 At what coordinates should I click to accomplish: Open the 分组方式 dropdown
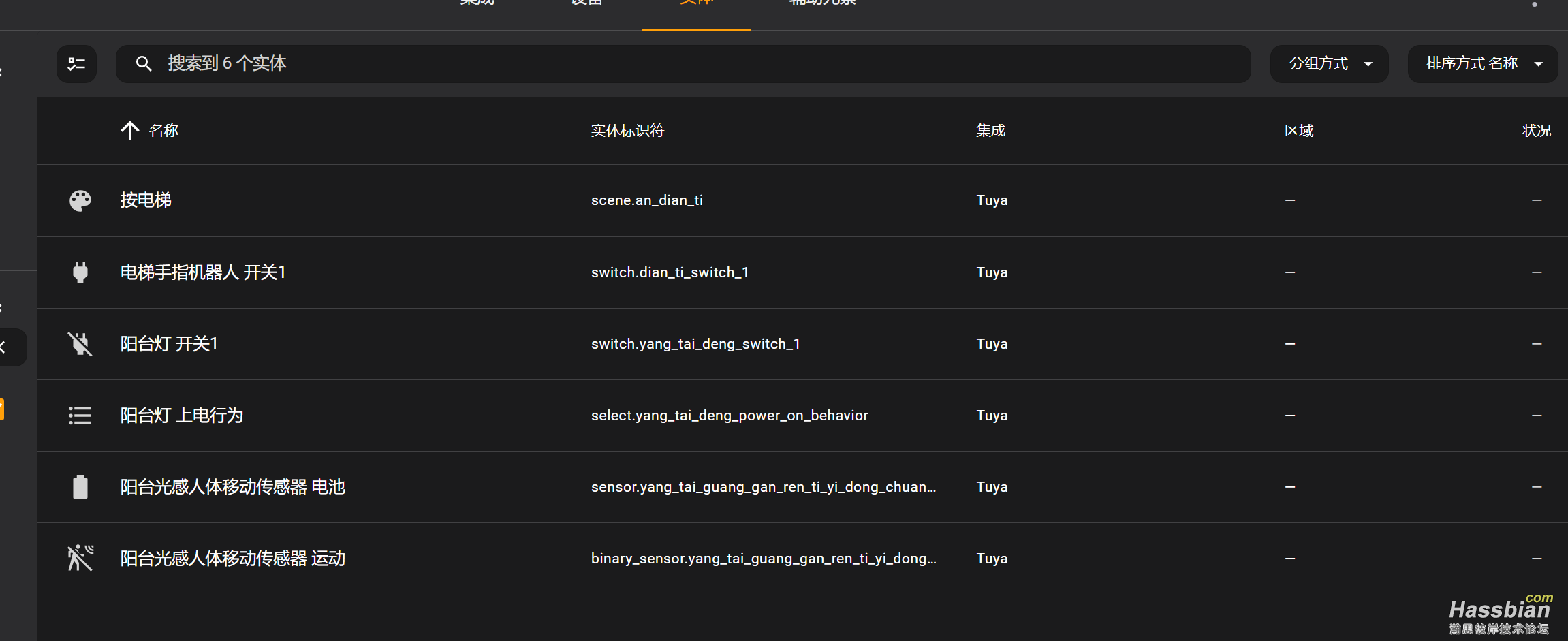tap(1329, 64)
